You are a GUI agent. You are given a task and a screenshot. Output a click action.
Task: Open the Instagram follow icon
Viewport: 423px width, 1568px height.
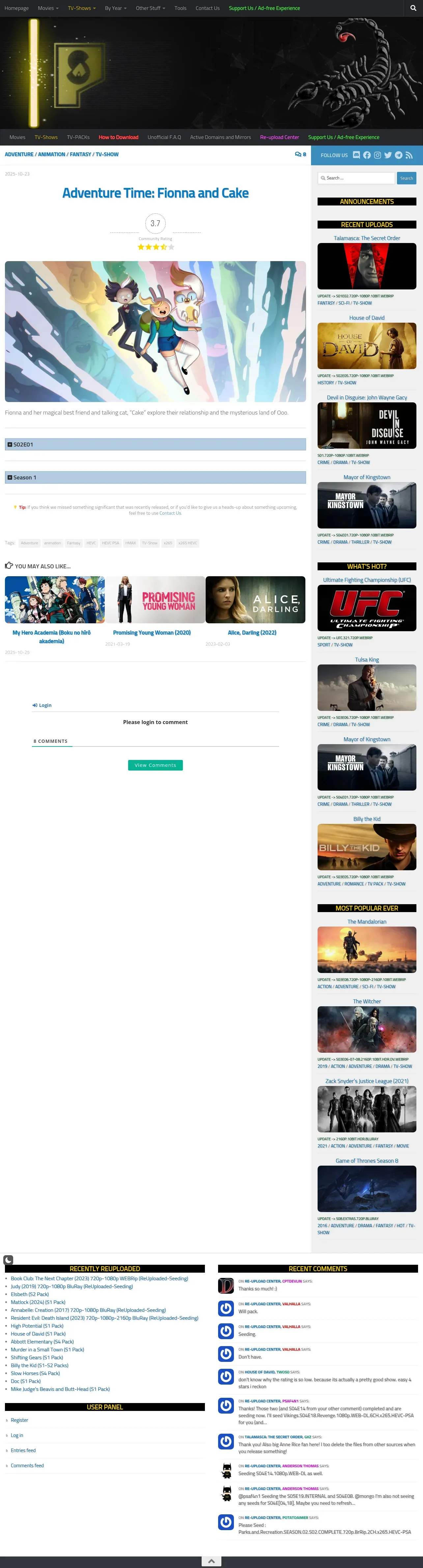click(377, 155)
